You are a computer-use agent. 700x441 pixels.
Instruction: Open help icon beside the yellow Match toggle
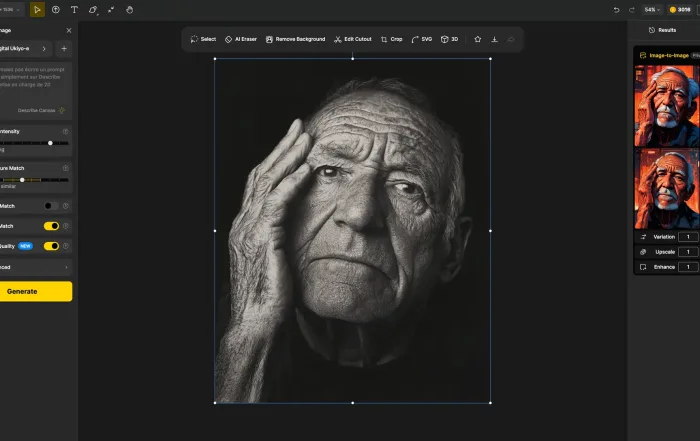click(x=66, y=226)
